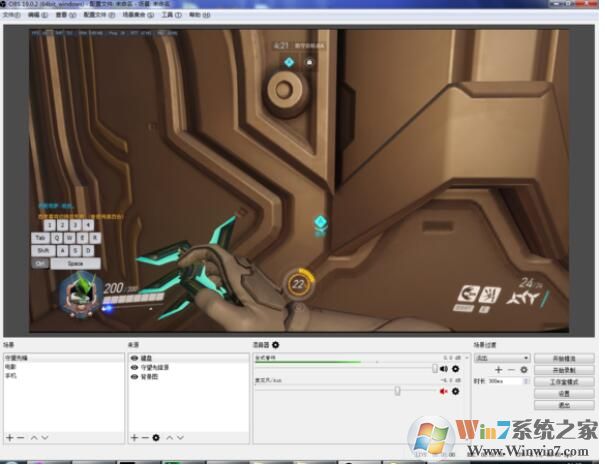Image resolution: width=605 pixels, height=465 pixels.
Task: Click the game preview canvas
Action: (299, 181)
